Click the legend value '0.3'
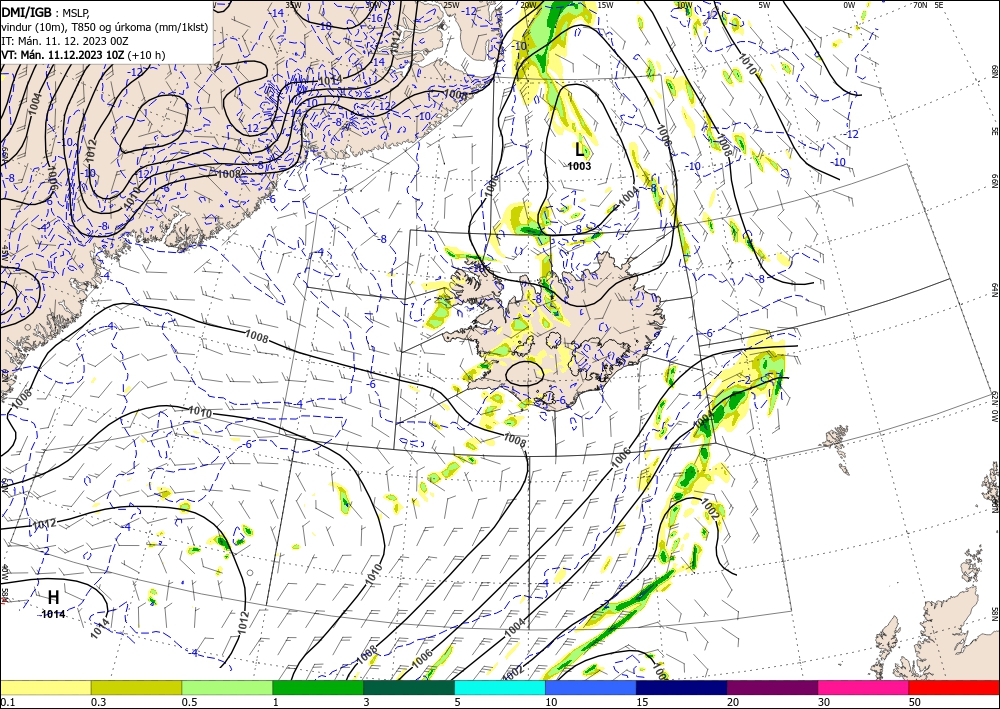The height and width of the screenshot is (709, 1000). pos(98,702)
